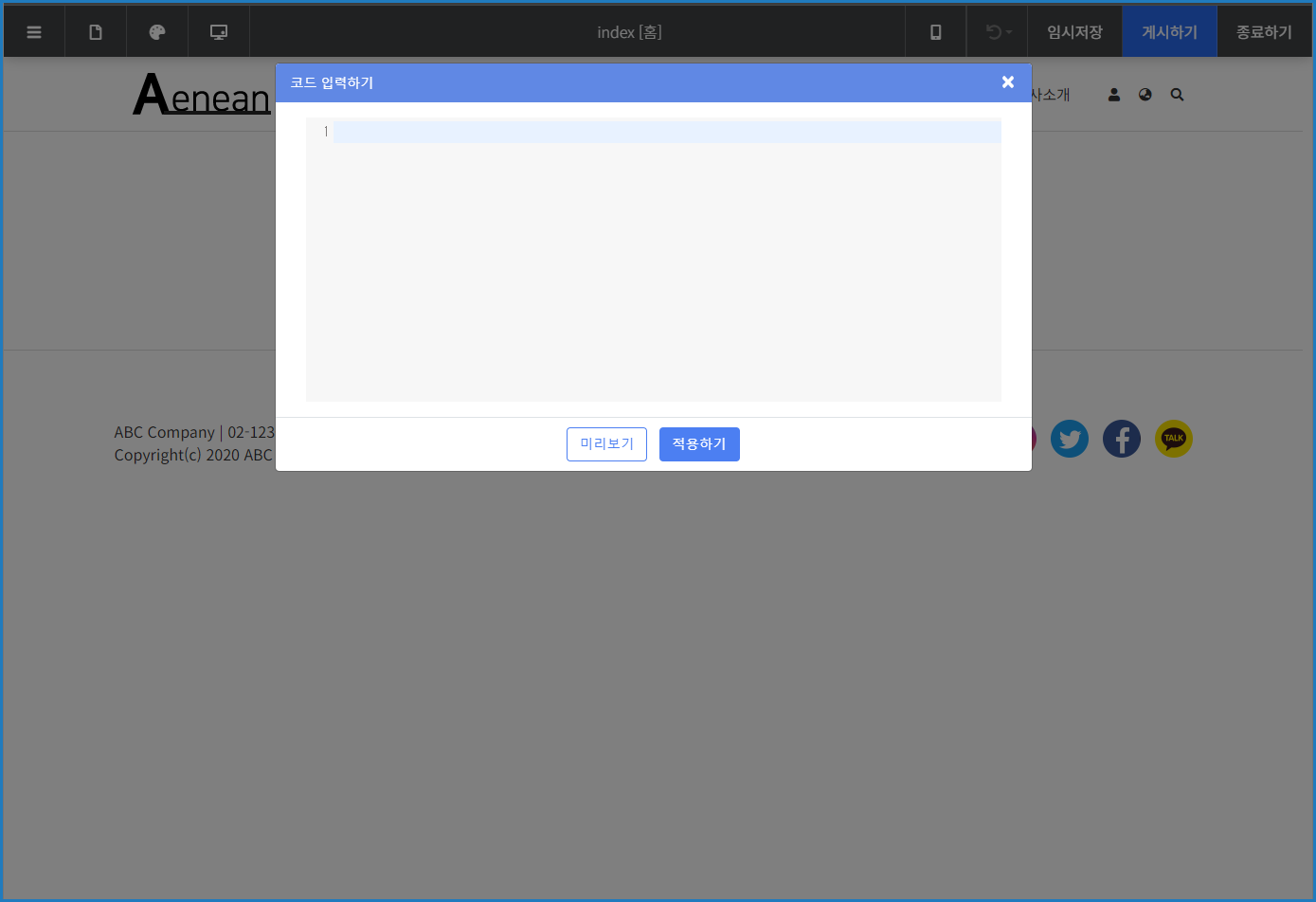Viewport: 1316px width, 902px height.
Task: Click the search magnifier icon
Action: point(1177,95)
